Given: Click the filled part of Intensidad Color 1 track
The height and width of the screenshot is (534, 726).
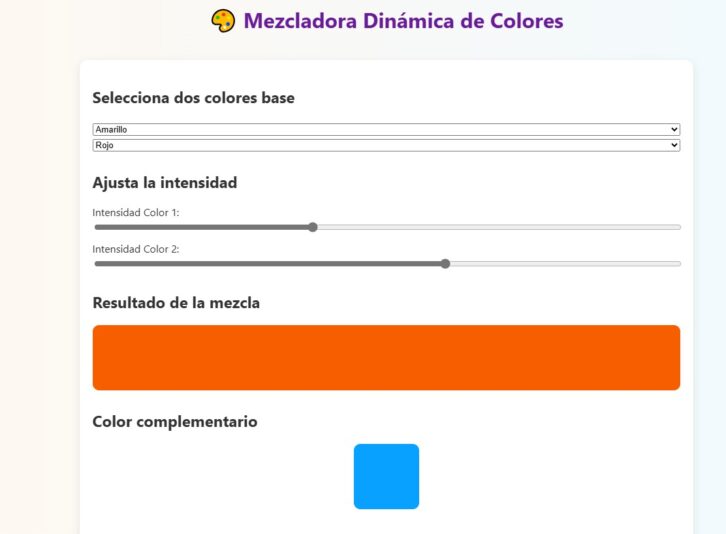Looking at the screenshot, I should pos(200,227).
